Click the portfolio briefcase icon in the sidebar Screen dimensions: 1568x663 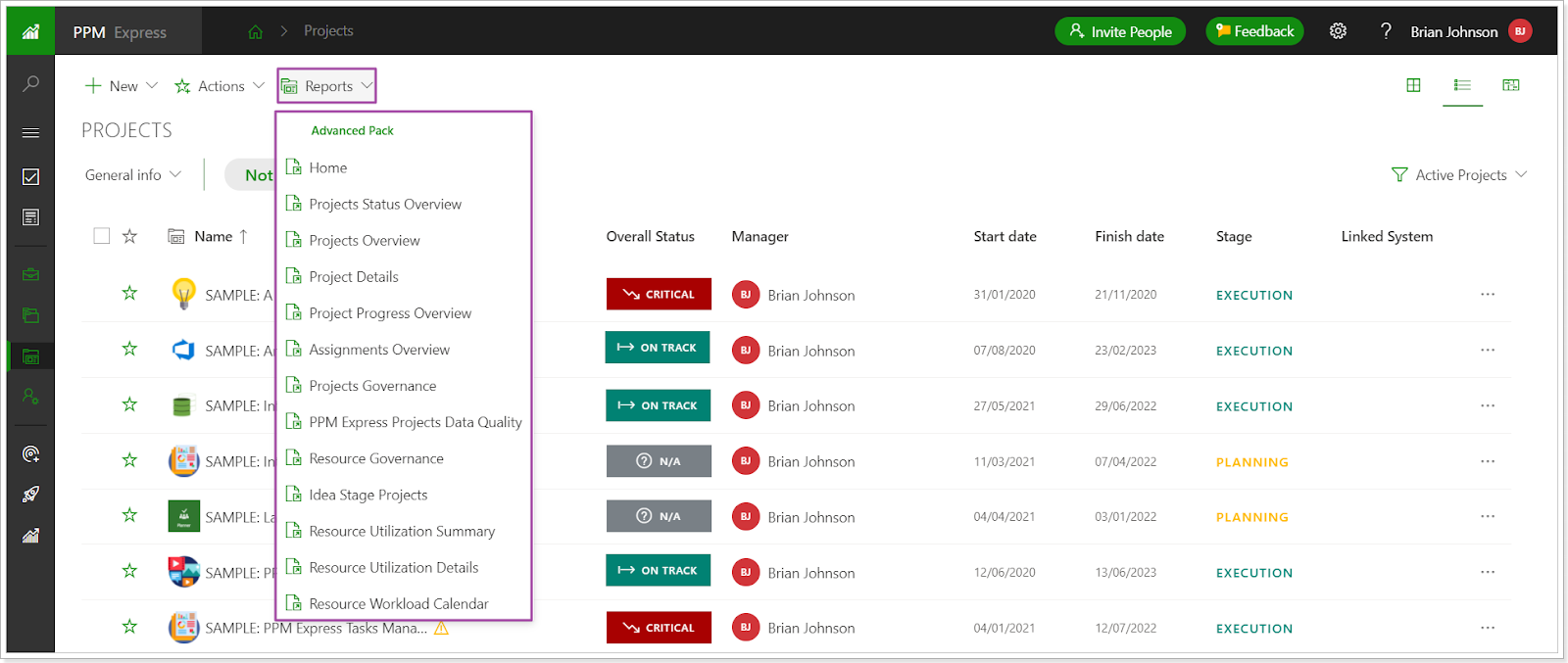pos(30,275)
